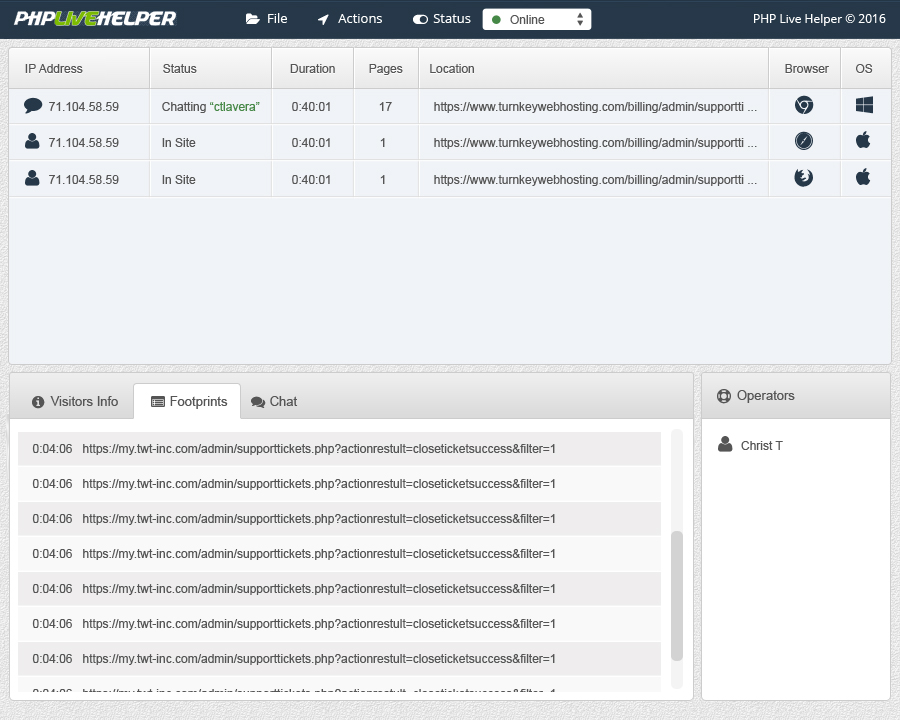Click the PHP Live Helper logo
Image resolution: width=900 pixels, height=720 pixels.
(95, 19)
